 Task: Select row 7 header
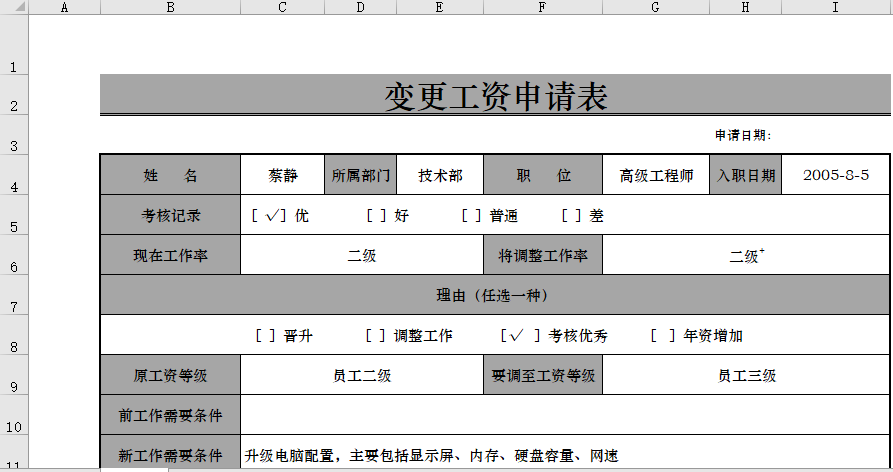tap(14, 306)
